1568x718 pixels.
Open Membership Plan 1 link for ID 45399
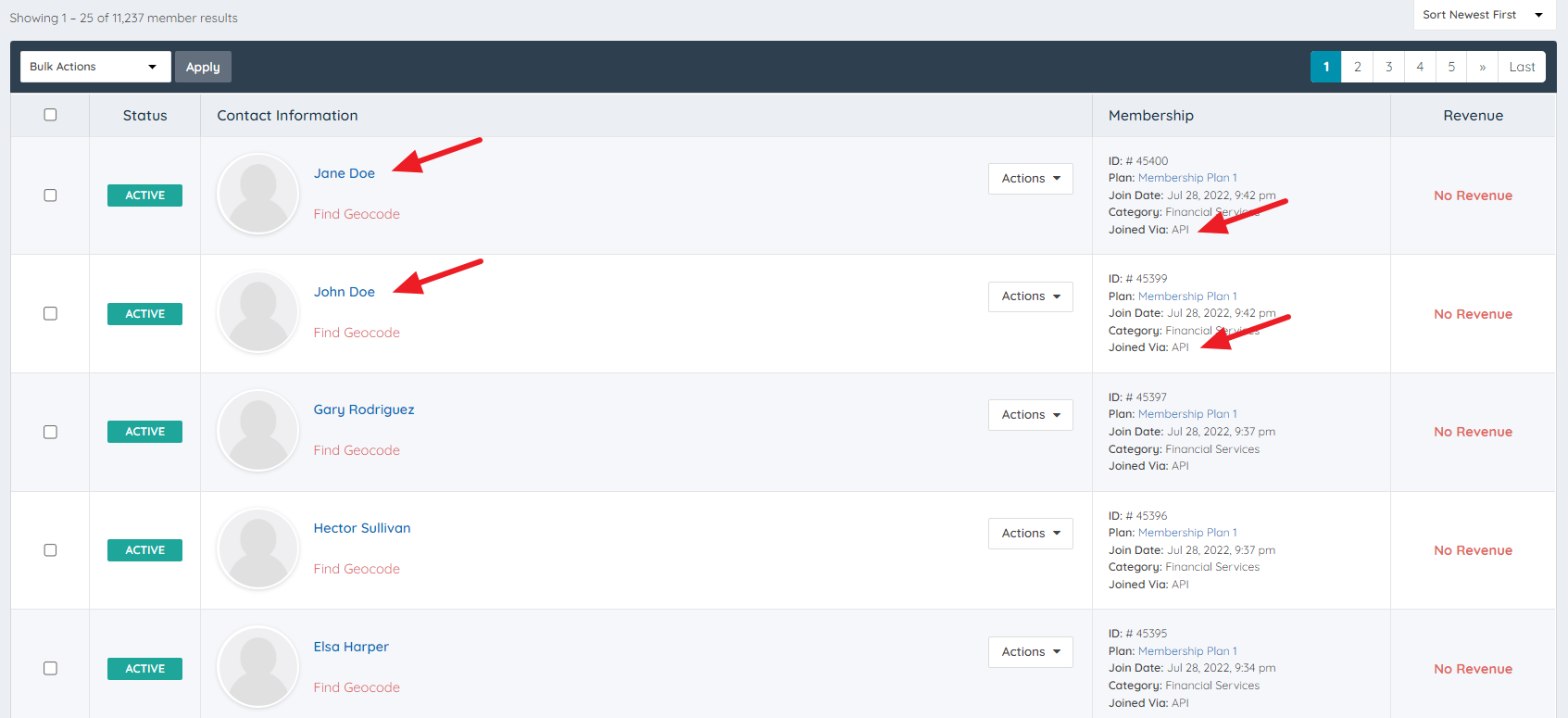[1187, 296]
